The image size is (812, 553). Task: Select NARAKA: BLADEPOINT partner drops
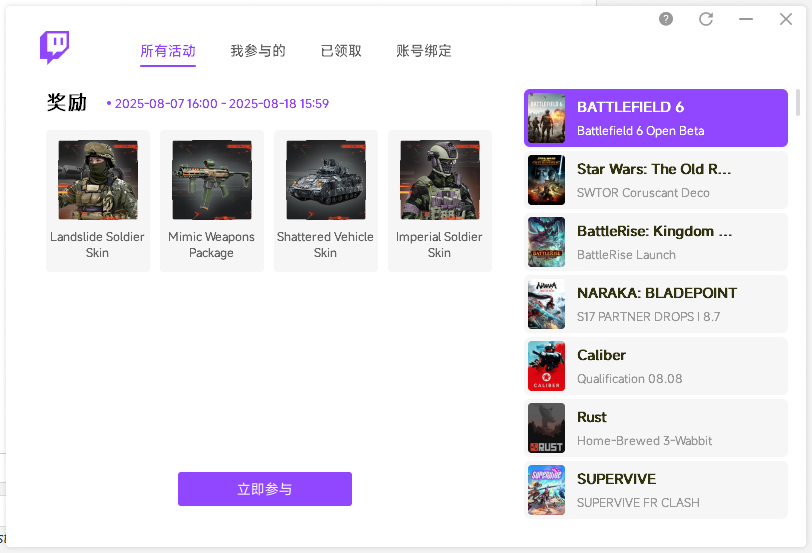pos(655,304)
